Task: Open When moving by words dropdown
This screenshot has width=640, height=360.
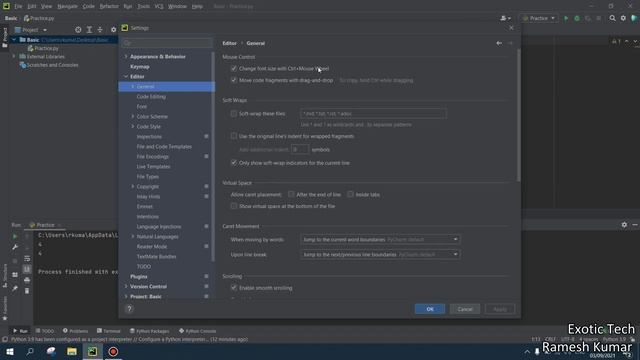Action: (x=380, y=240)
